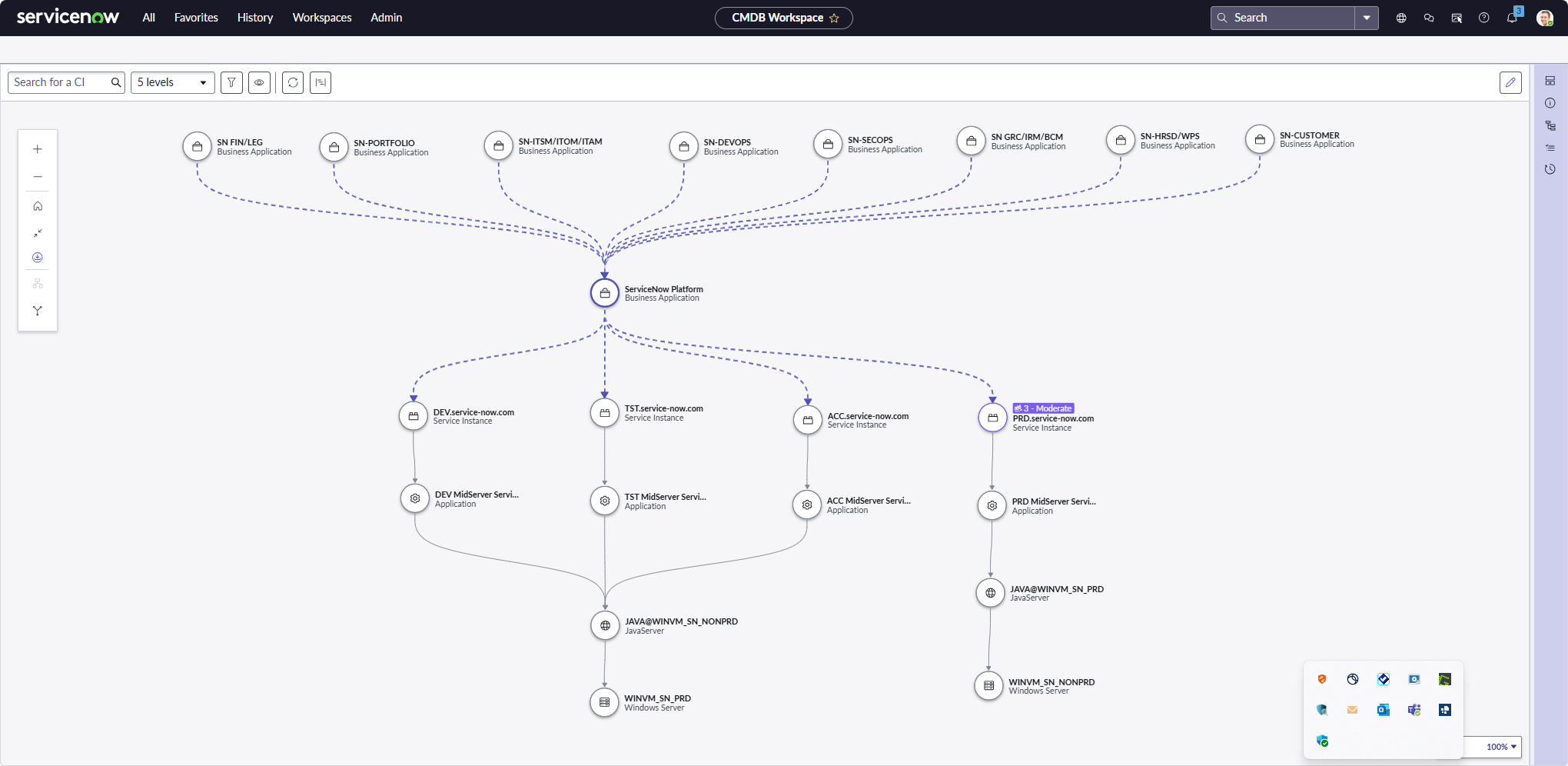The width and height of the screenshot is (1568, 766).
Task: Click the 3 - Moderate badge
Action: (1043, 408)
